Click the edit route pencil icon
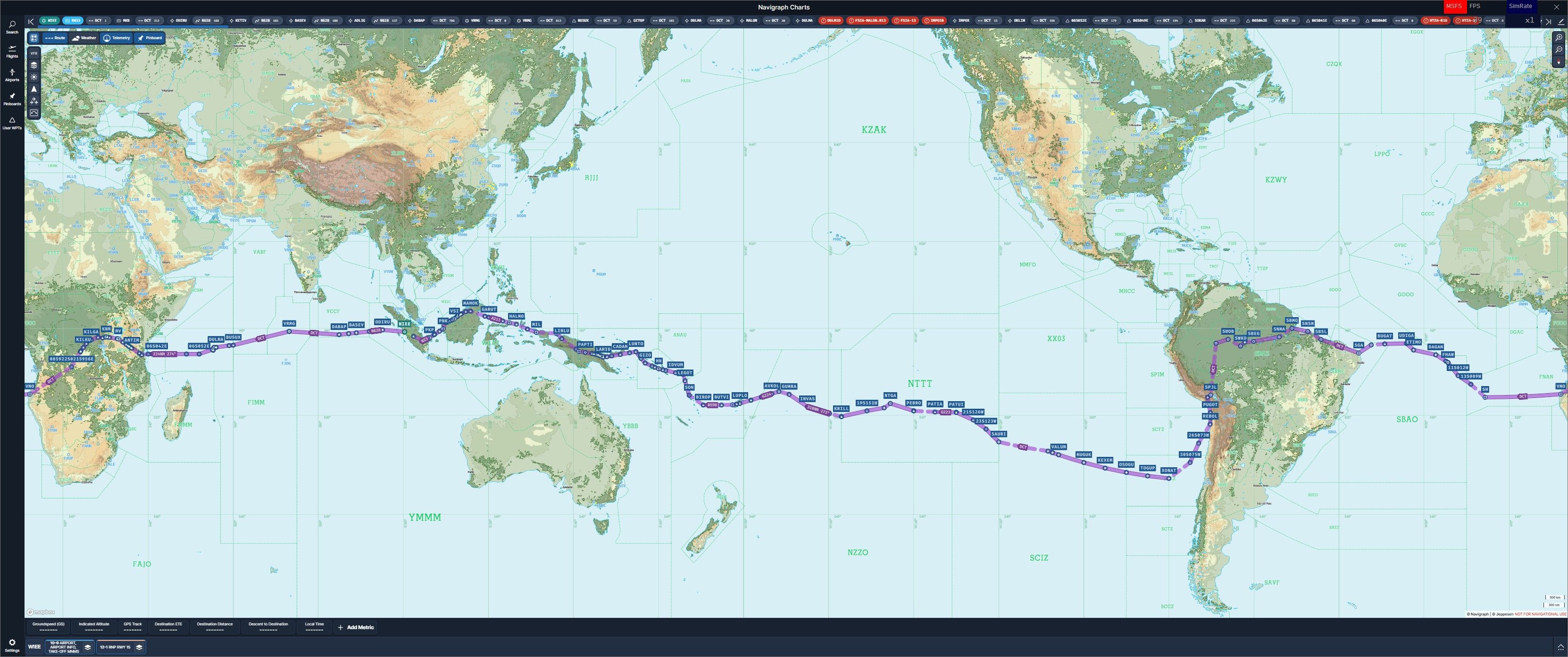This screenshot has height=657, width=1568. tap(1561, 21)
